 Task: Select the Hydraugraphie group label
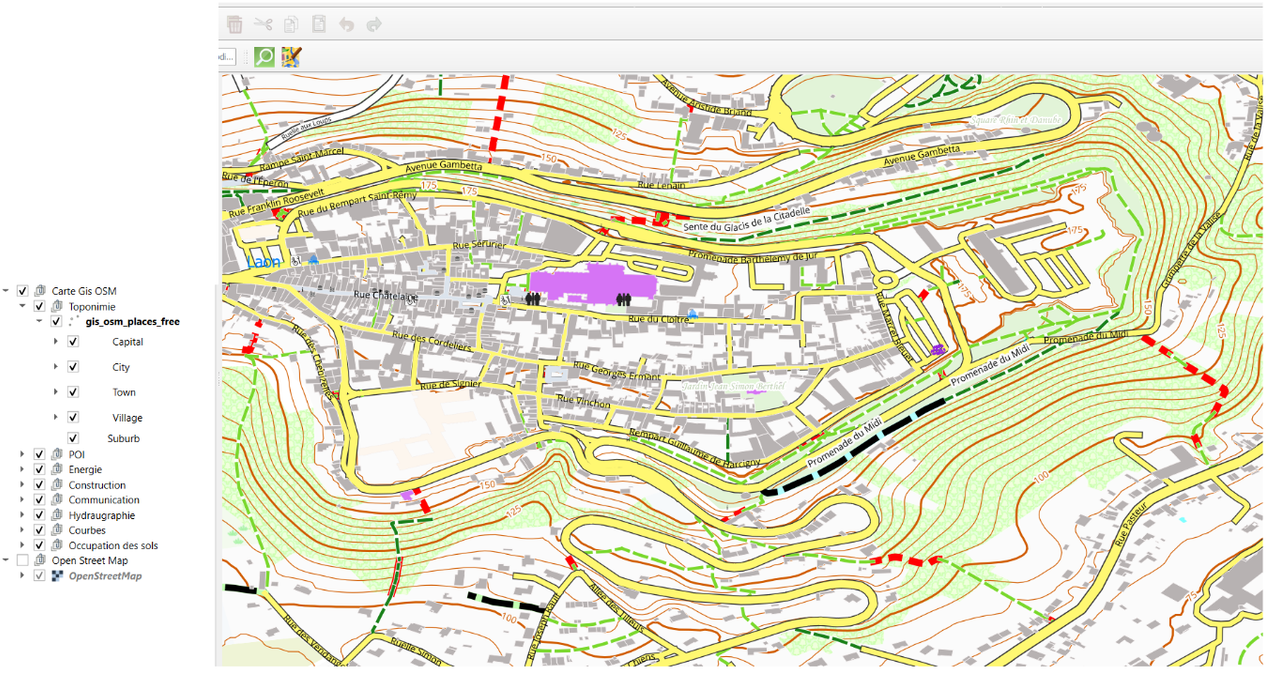pos(101,515)
